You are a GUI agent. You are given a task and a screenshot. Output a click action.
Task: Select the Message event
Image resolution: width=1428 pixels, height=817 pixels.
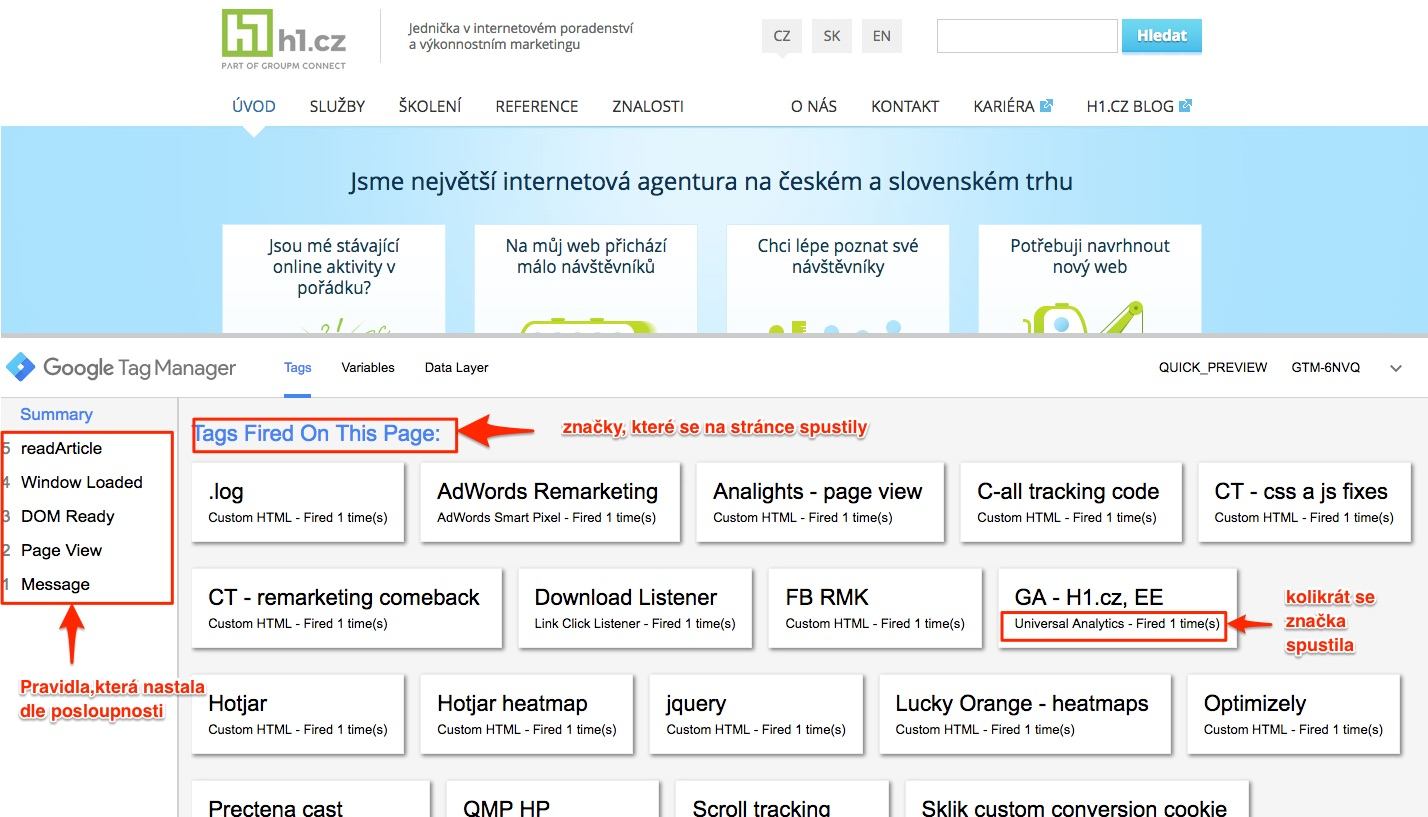(x=55, y=584)
